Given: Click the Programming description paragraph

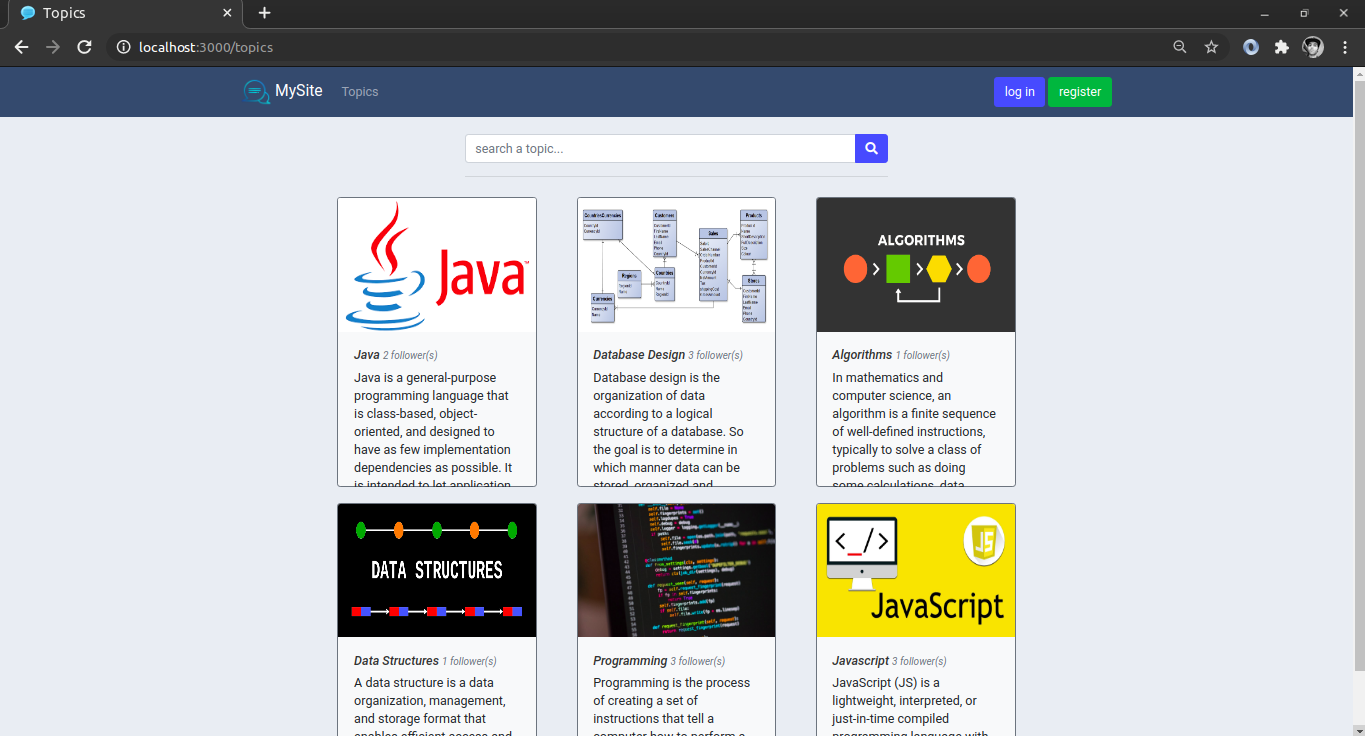Looking at the screenshot, I should point(673,705).
